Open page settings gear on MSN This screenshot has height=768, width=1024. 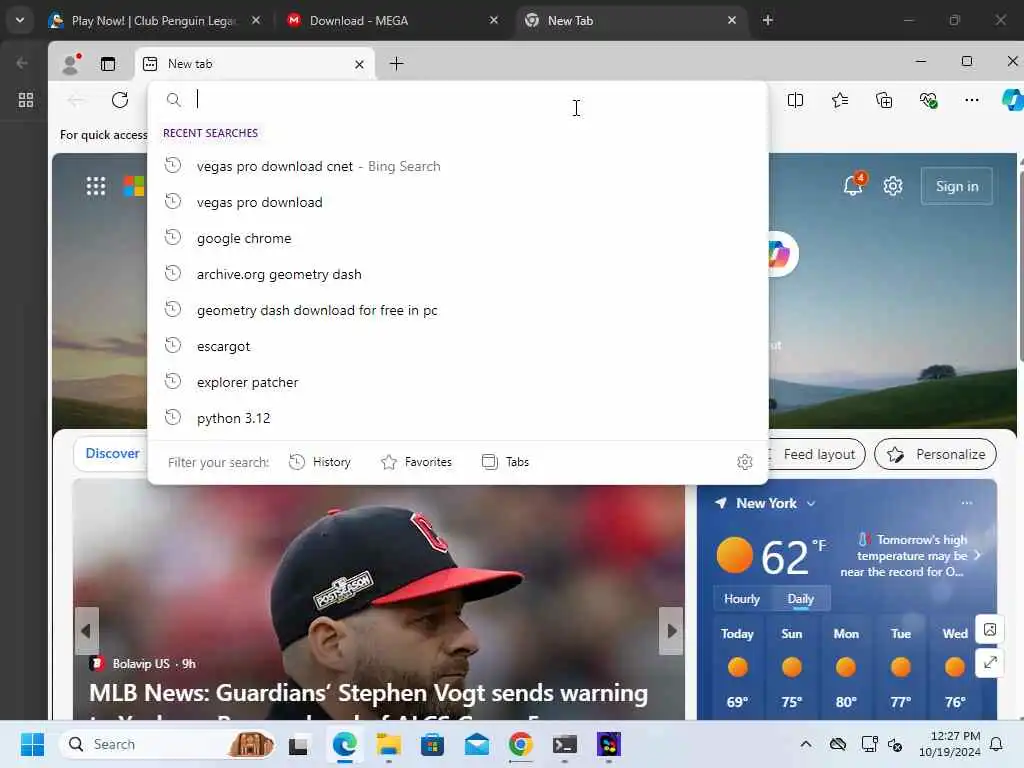coord(893,186)
